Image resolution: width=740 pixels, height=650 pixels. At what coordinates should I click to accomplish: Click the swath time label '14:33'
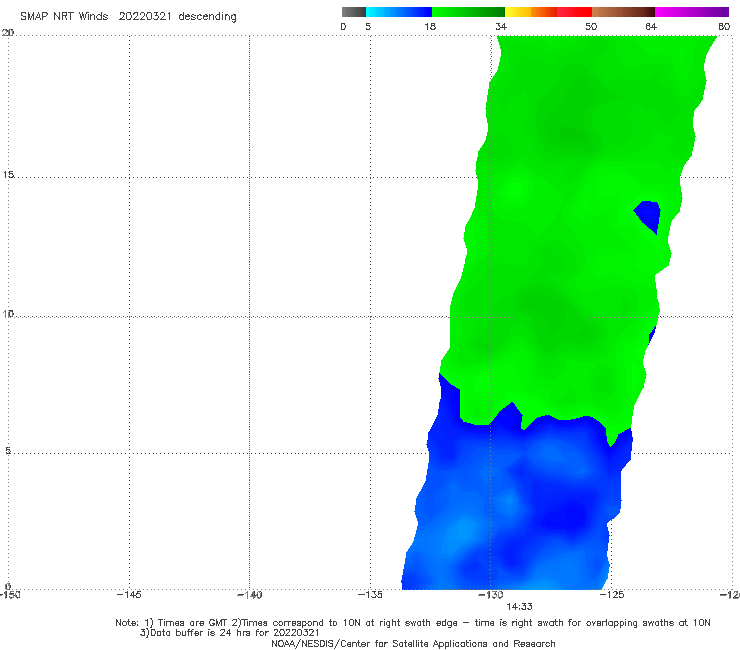tap(519, 607)
